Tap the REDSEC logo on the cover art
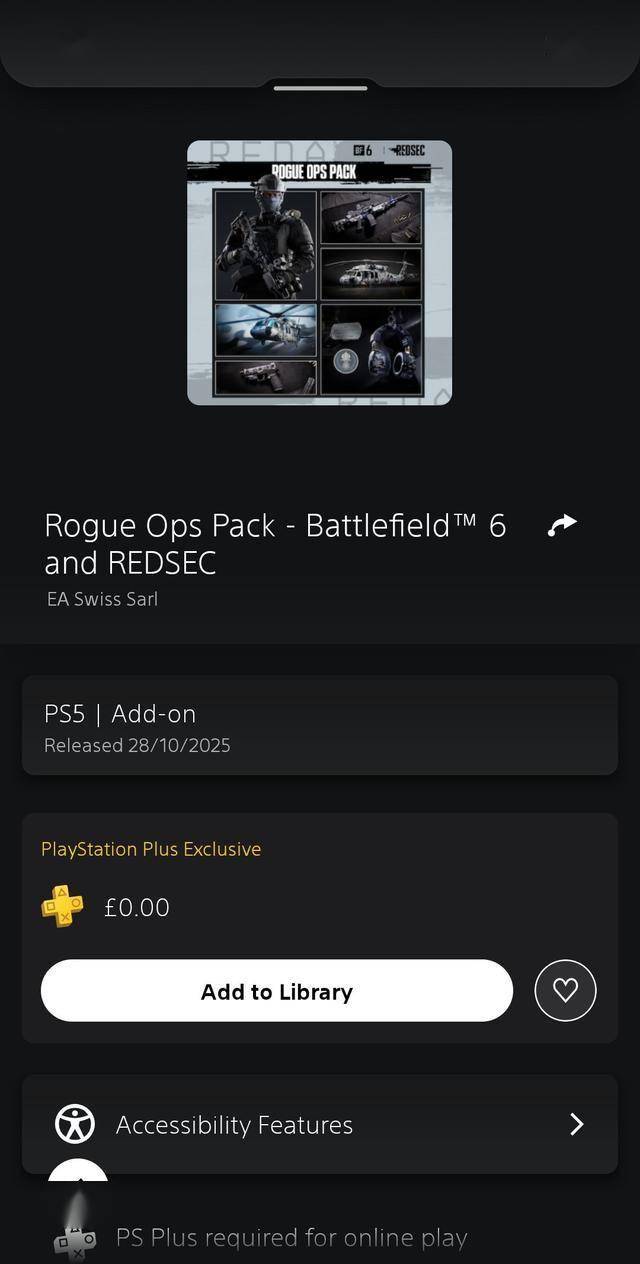Viewport: 640px width, 1264px height. (x=407, y=150)
